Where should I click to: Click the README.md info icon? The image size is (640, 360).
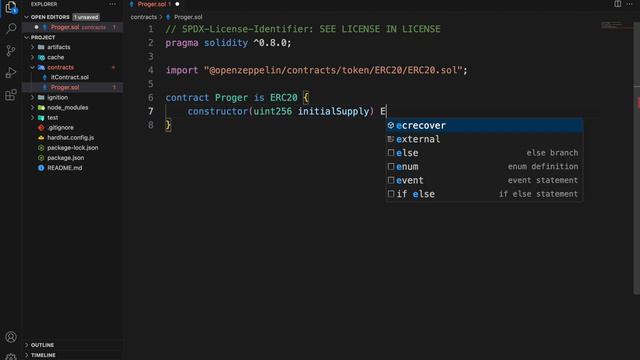tap(41, 168)
